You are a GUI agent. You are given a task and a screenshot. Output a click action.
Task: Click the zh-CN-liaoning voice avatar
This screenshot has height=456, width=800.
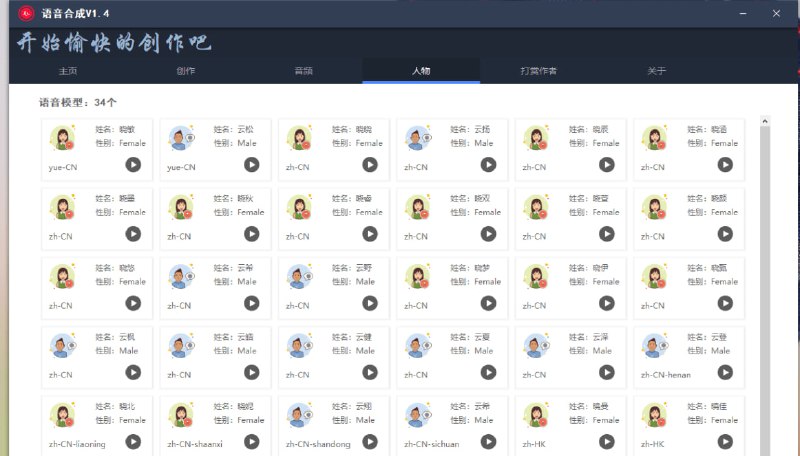[x=63, y=415]
